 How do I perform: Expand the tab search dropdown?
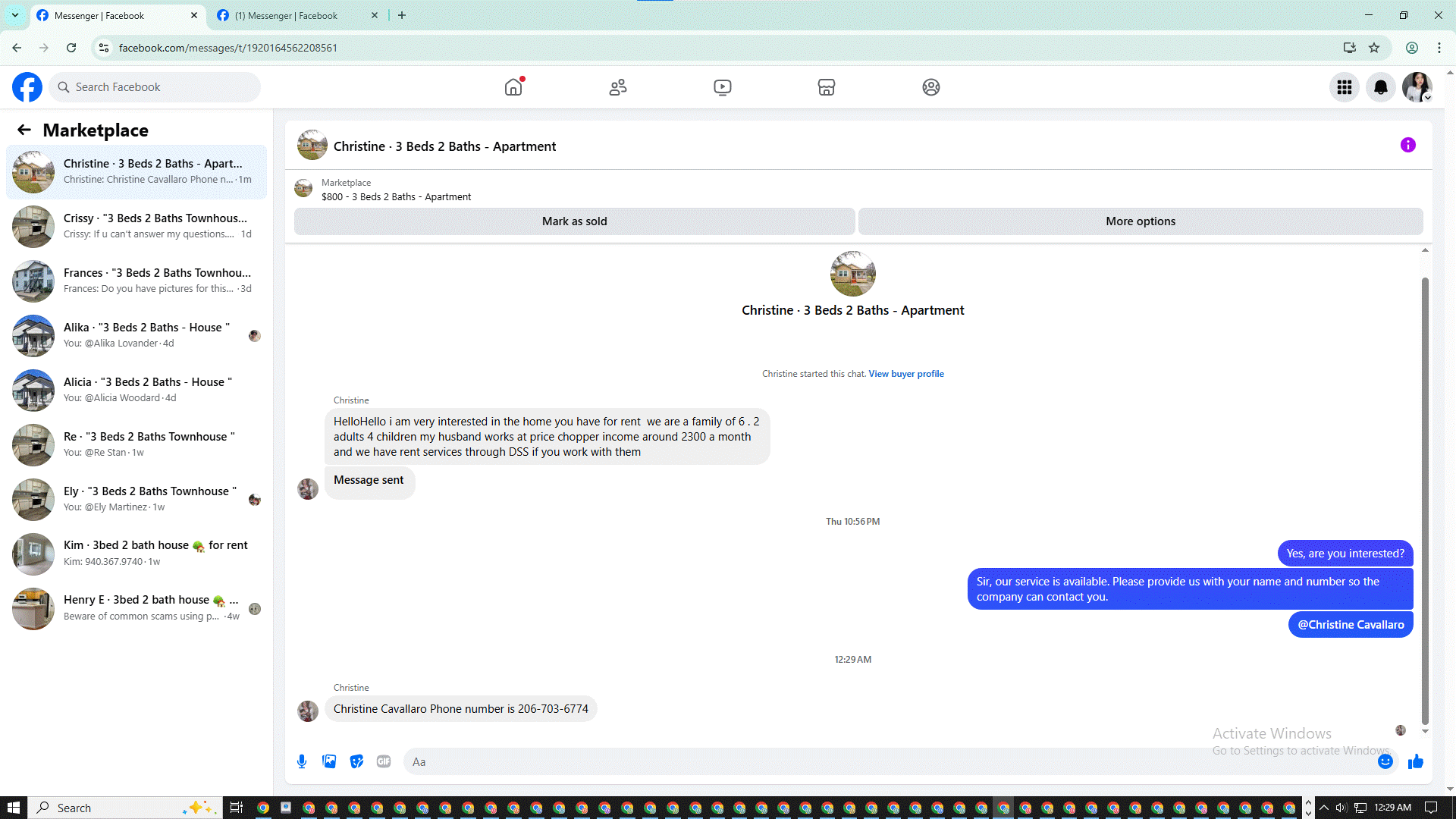click(14, 16)
